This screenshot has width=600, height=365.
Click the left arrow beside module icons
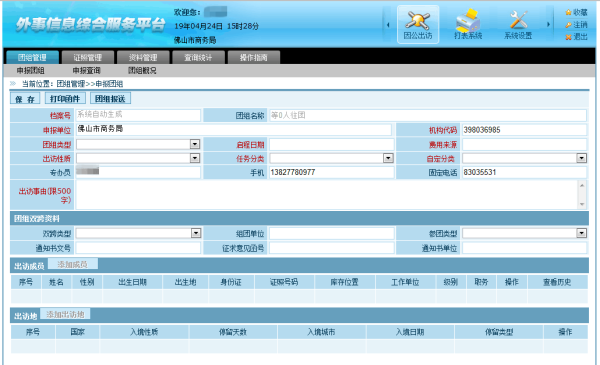pyautogui.click(x=388, y=25)
